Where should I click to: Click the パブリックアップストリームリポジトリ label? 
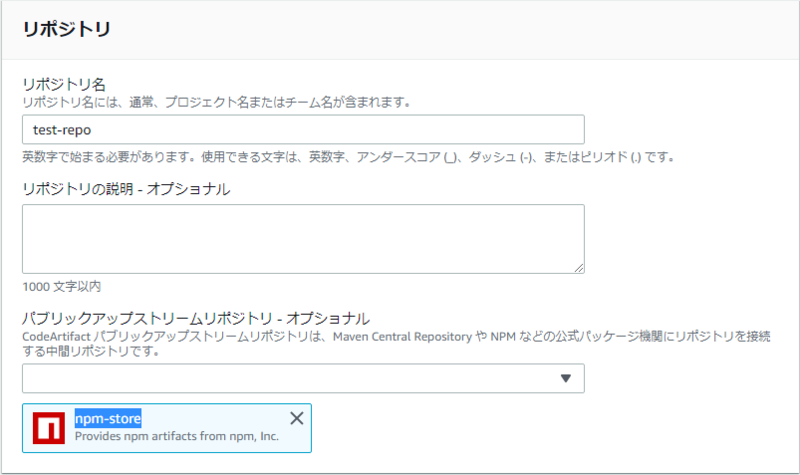click(196, 319)
